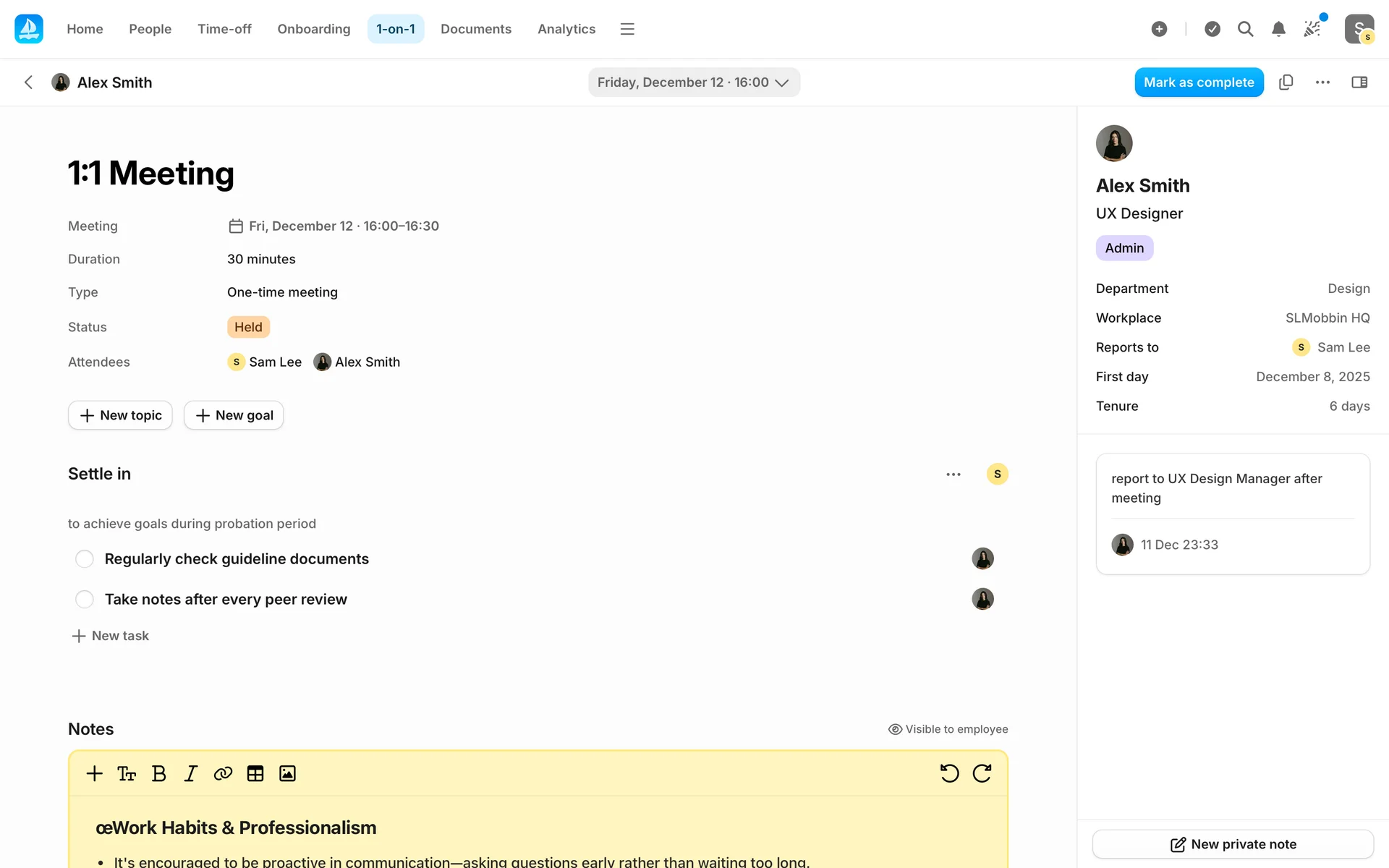The image size is (1389, 868).
Task: Add a New private note
Action: pyautogui.click(x=1233, y=844)
